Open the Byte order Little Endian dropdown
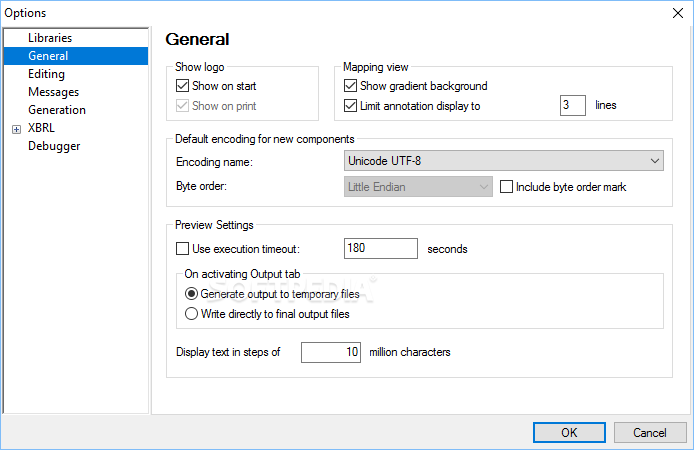Viewport: 694px width, 450px height. [418, 187]
